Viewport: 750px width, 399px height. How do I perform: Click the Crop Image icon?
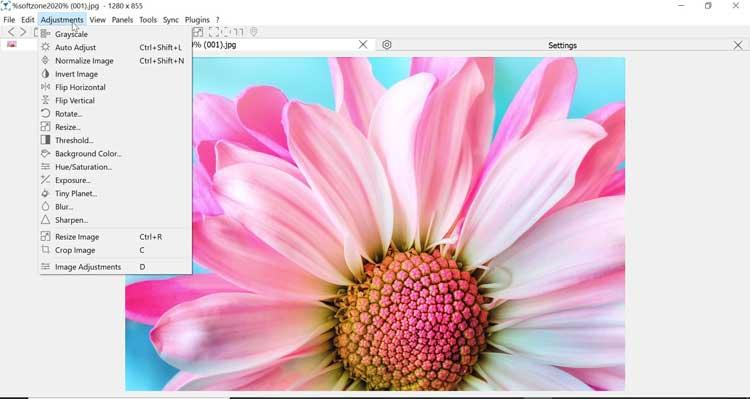(45, 250)
